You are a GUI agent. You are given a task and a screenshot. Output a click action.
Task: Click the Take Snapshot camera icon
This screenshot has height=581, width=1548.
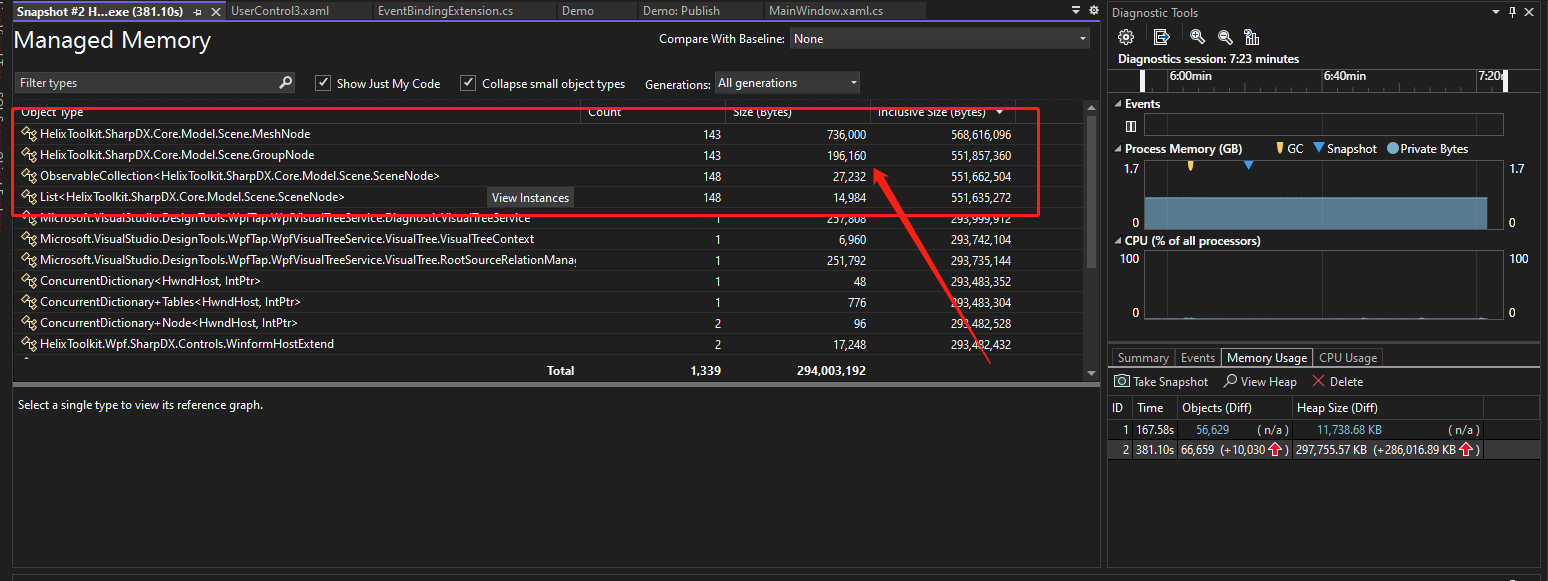[x=1121, y=381]
